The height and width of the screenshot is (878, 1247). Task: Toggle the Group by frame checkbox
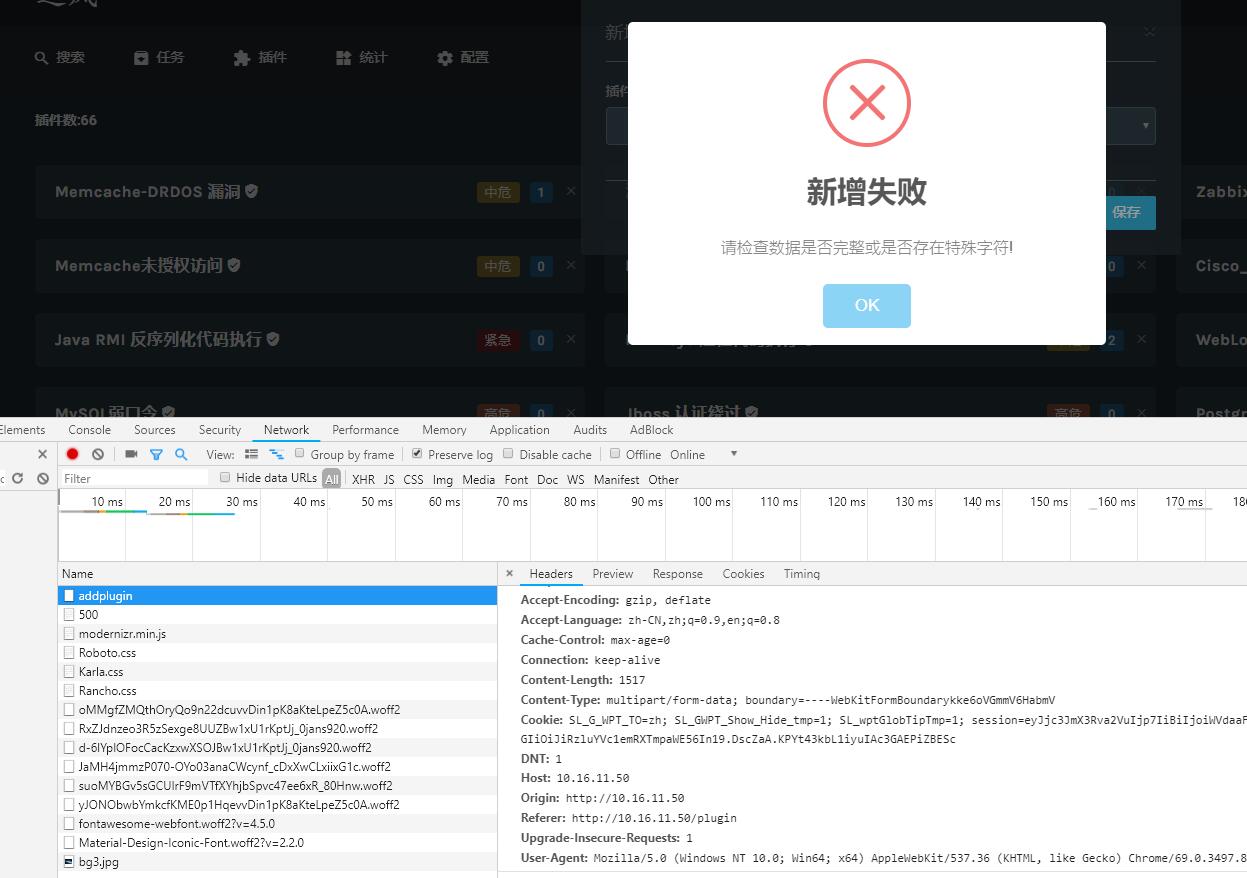point(299,454)
